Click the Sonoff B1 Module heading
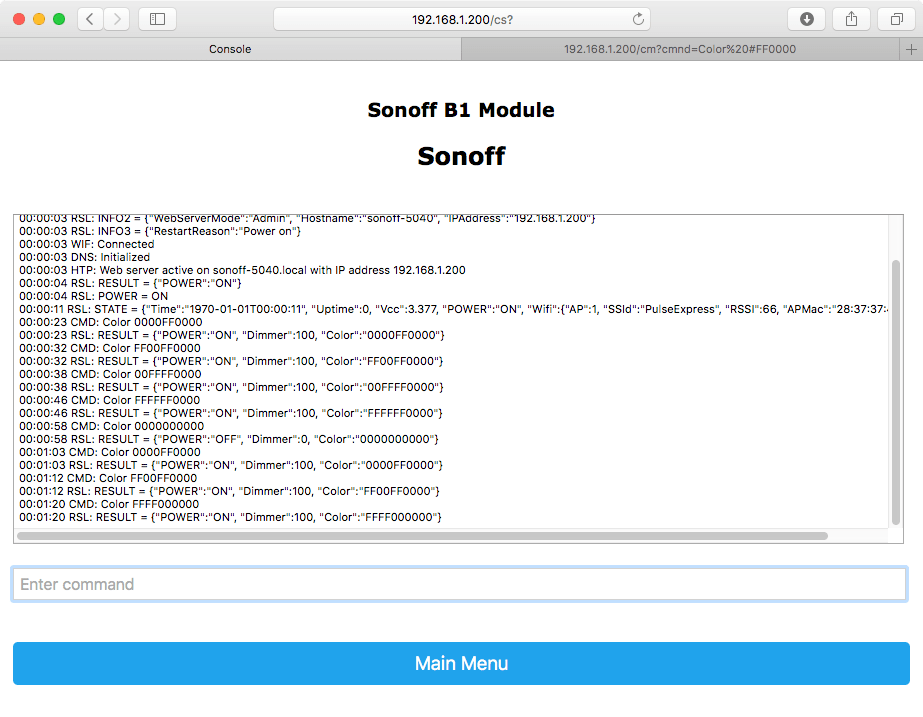The height and width of the screenshot is (717, 923). 461,110
